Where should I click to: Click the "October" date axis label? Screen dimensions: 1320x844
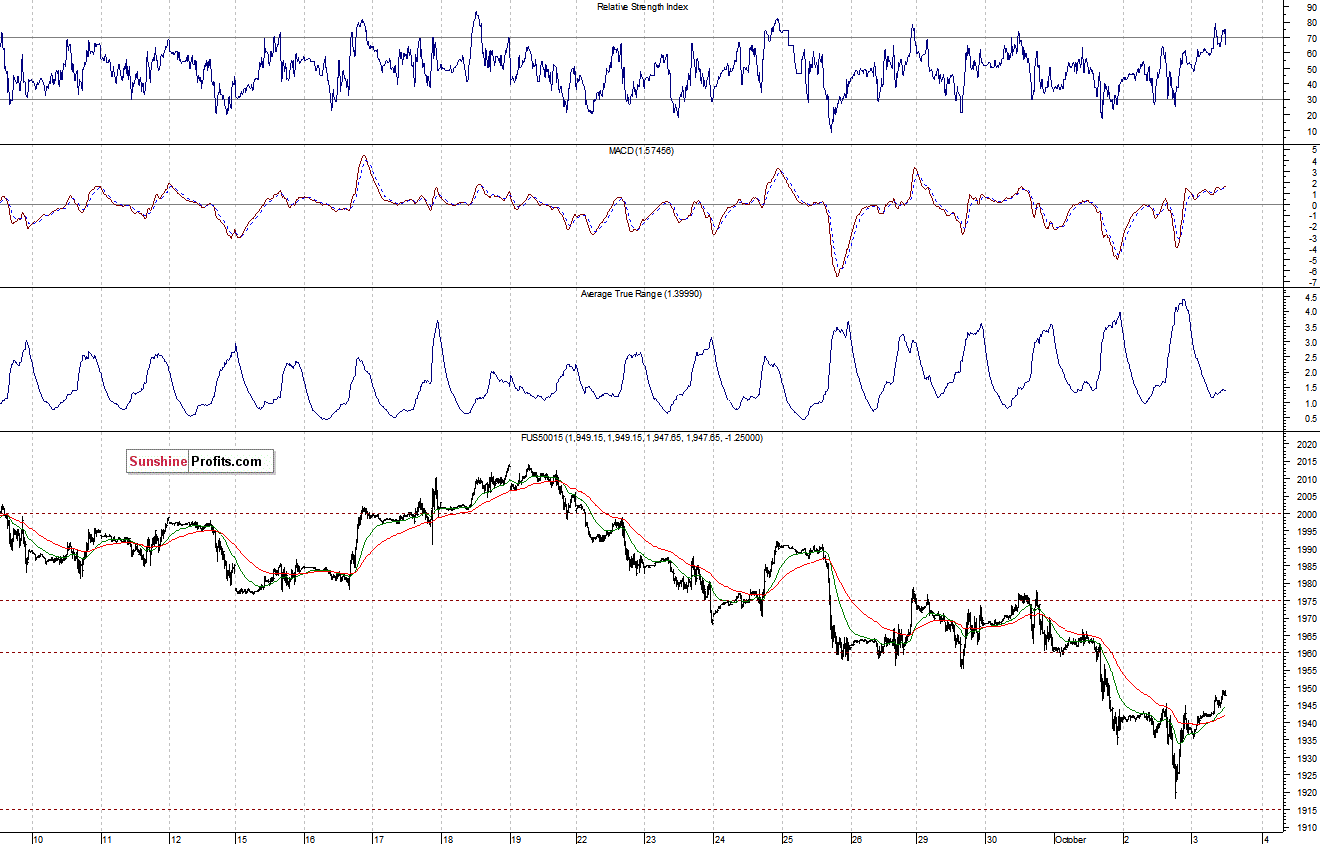[1070, 839]
